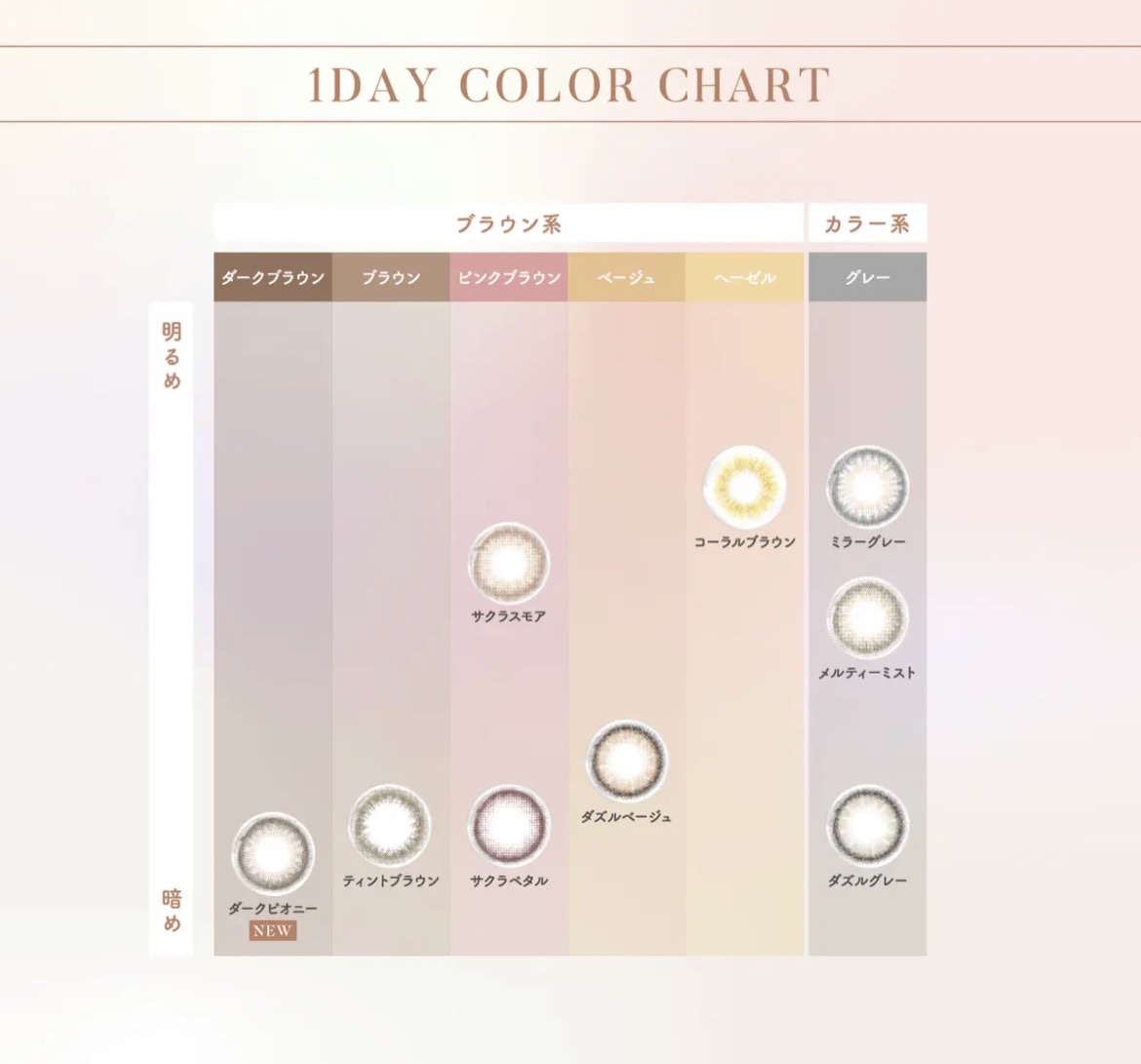The image size is (1141, 1064).
Task: Click the 暗め darkness axis label
Action: [x=172, y=910]
